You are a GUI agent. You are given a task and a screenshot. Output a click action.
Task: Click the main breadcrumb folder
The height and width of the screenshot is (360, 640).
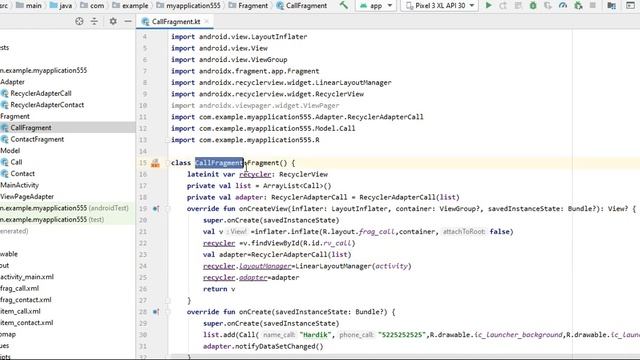pos(30,6)
